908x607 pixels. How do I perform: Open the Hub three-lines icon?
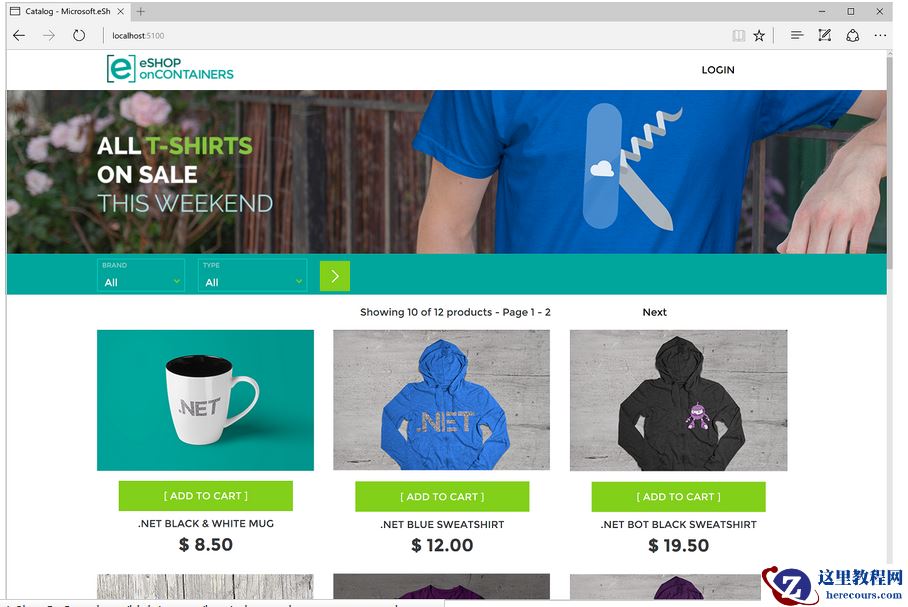pyautogui.click(x=797, y=35)
